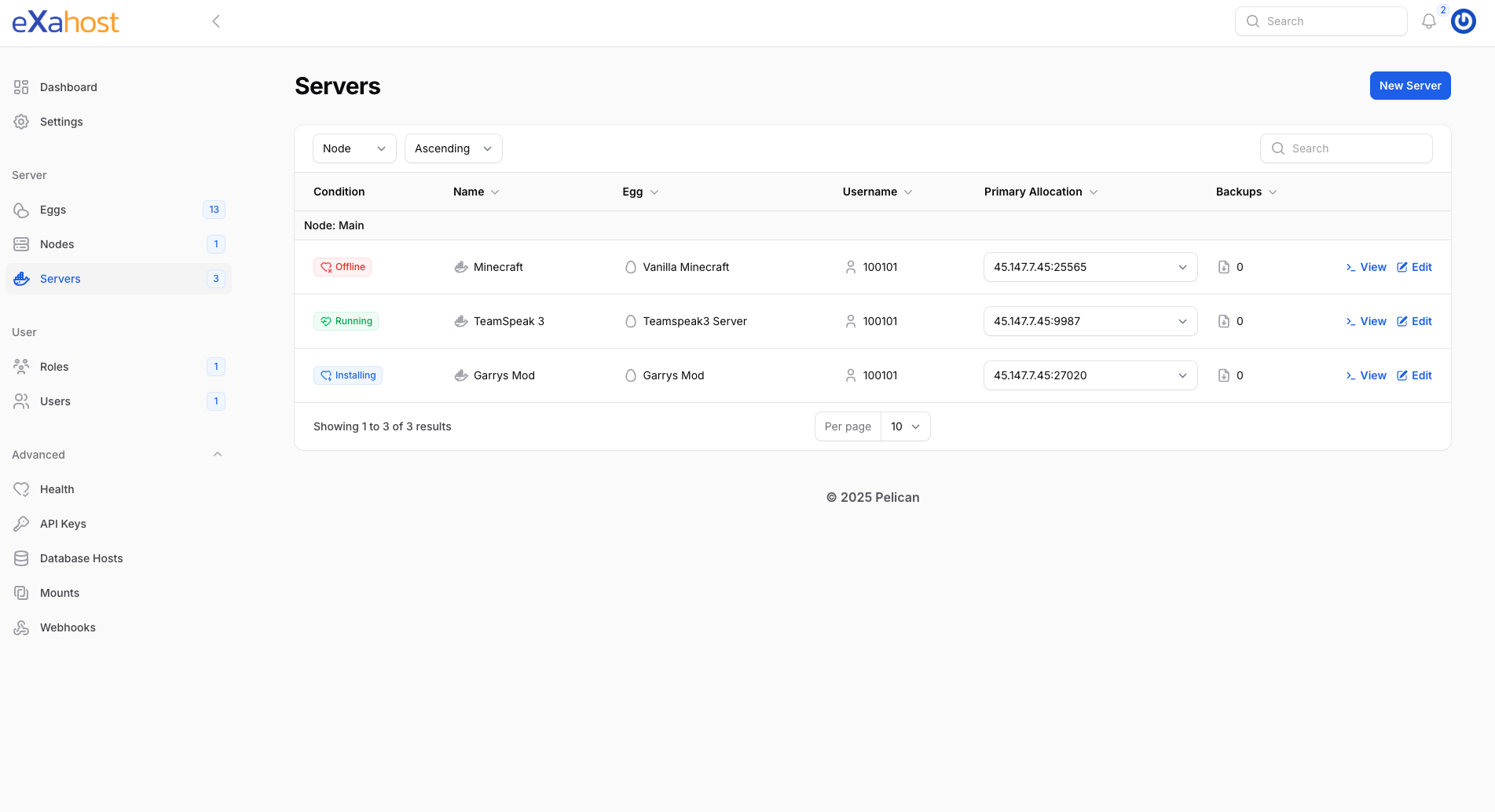
Task: Click the eXahost logo
Action: [65, 22]
